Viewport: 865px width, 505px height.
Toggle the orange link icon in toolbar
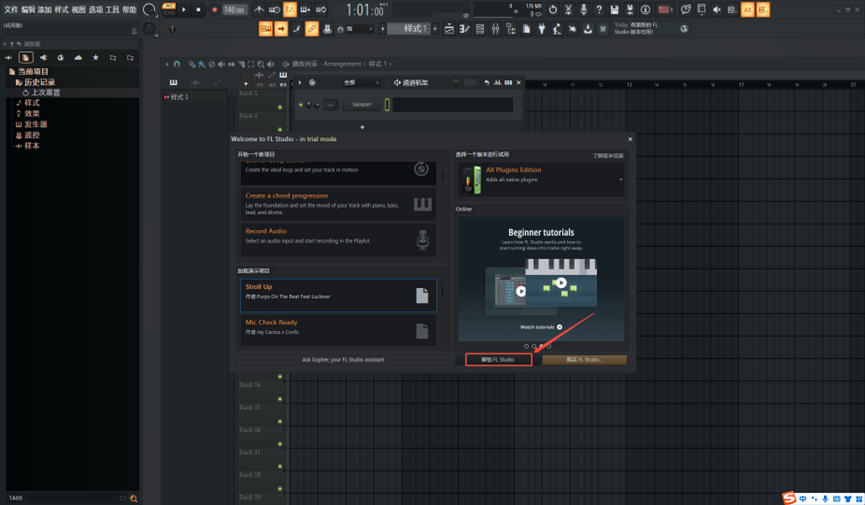tap(312, 29)
